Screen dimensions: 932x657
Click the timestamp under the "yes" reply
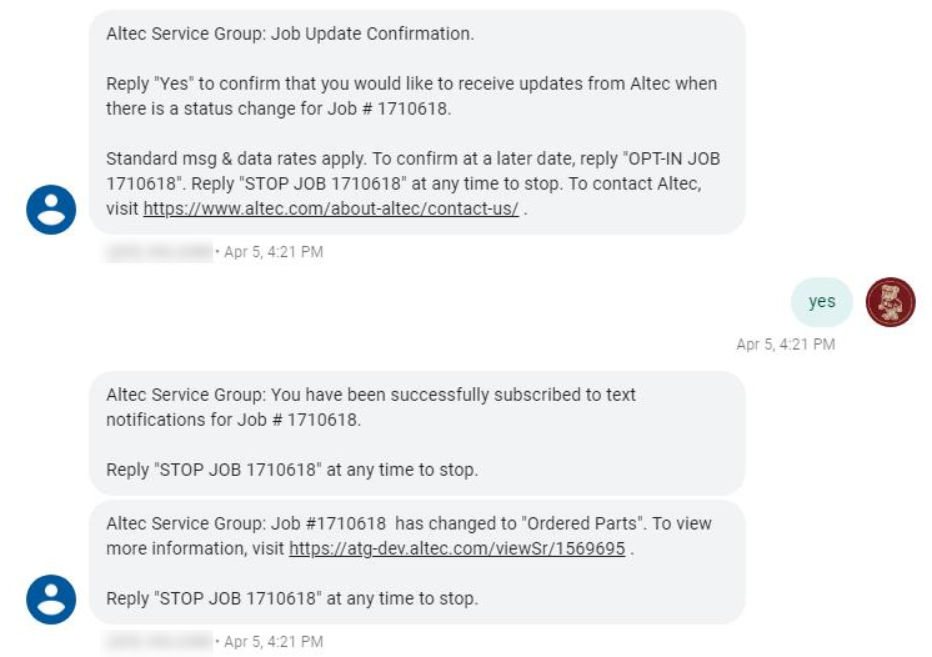(786, 344)
